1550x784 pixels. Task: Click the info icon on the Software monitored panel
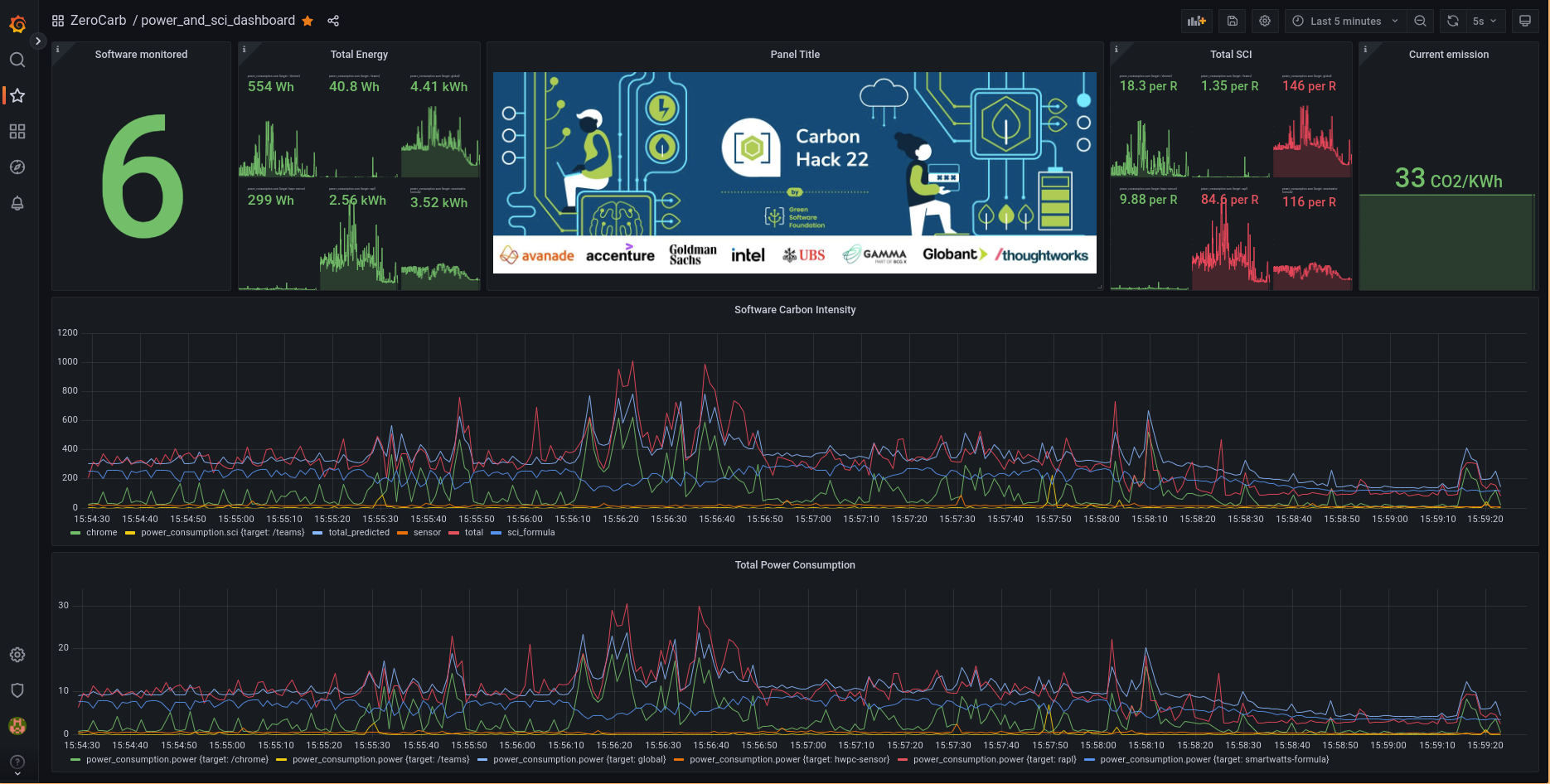click(57, 50)
